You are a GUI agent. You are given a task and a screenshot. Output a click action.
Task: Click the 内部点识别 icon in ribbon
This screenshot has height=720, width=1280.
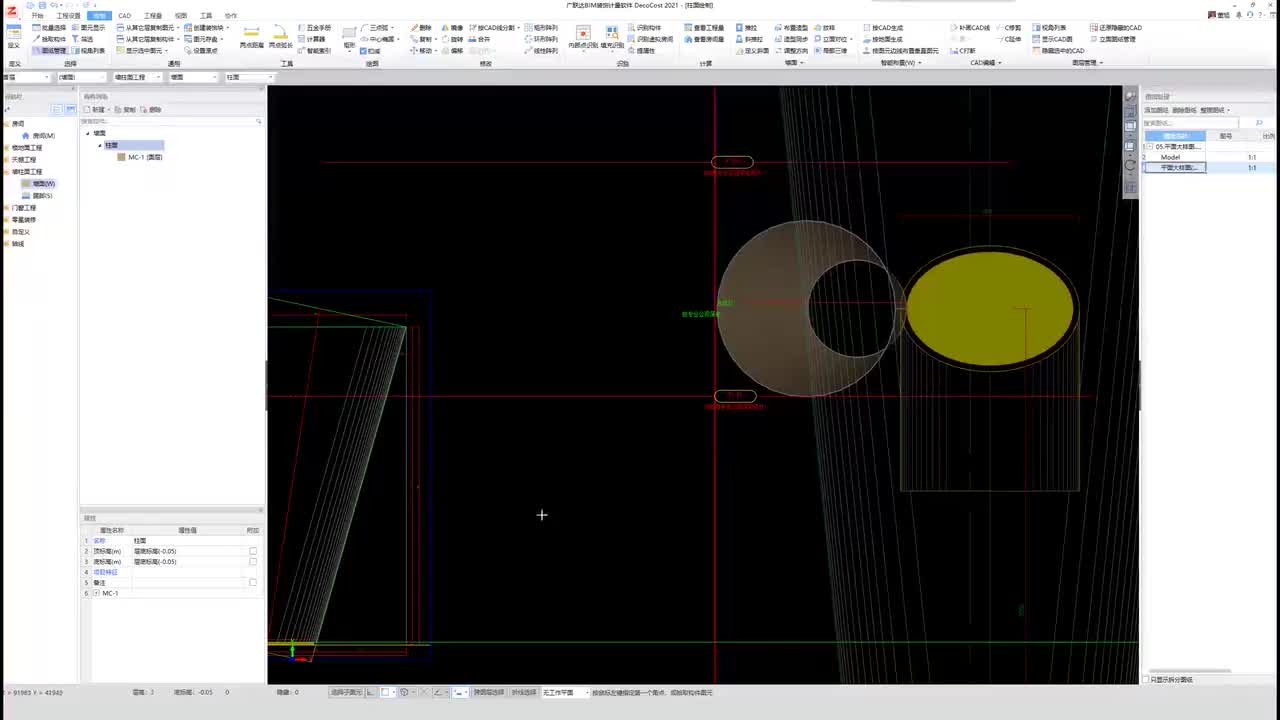(583, 35)
